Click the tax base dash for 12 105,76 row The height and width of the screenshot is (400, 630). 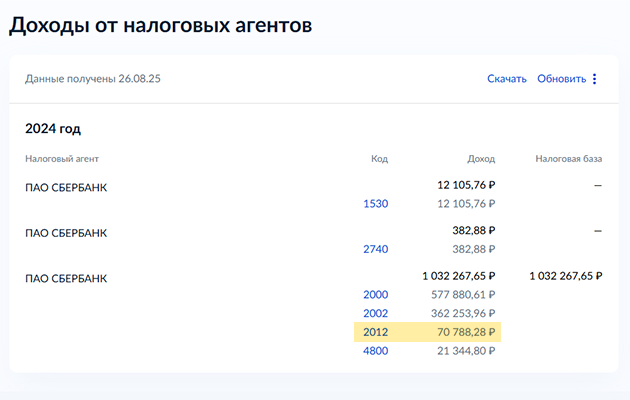tap(598, 185)
